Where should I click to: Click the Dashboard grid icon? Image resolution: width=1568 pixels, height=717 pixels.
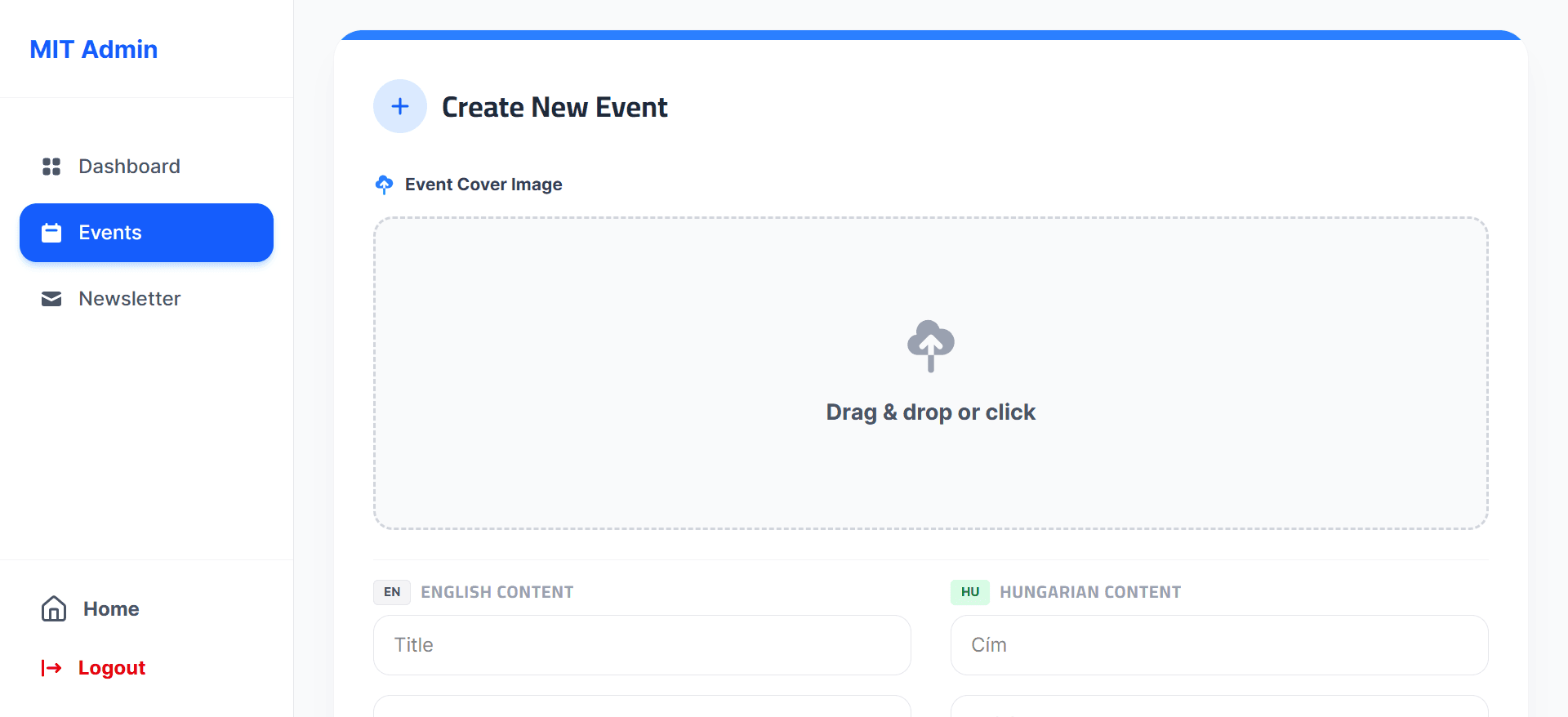coord(51,167)
